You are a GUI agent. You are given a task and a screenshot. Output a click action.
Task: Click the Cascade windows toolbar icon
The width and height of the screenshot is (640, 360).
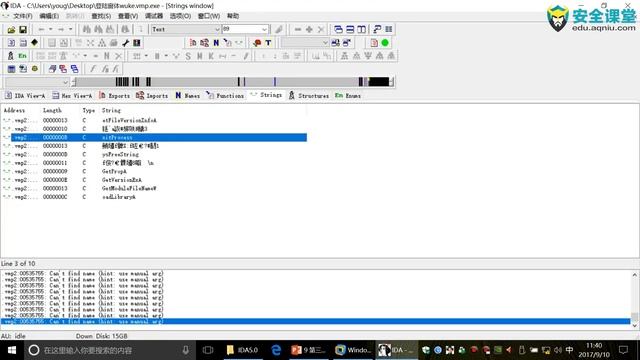(x=338, y=29)
